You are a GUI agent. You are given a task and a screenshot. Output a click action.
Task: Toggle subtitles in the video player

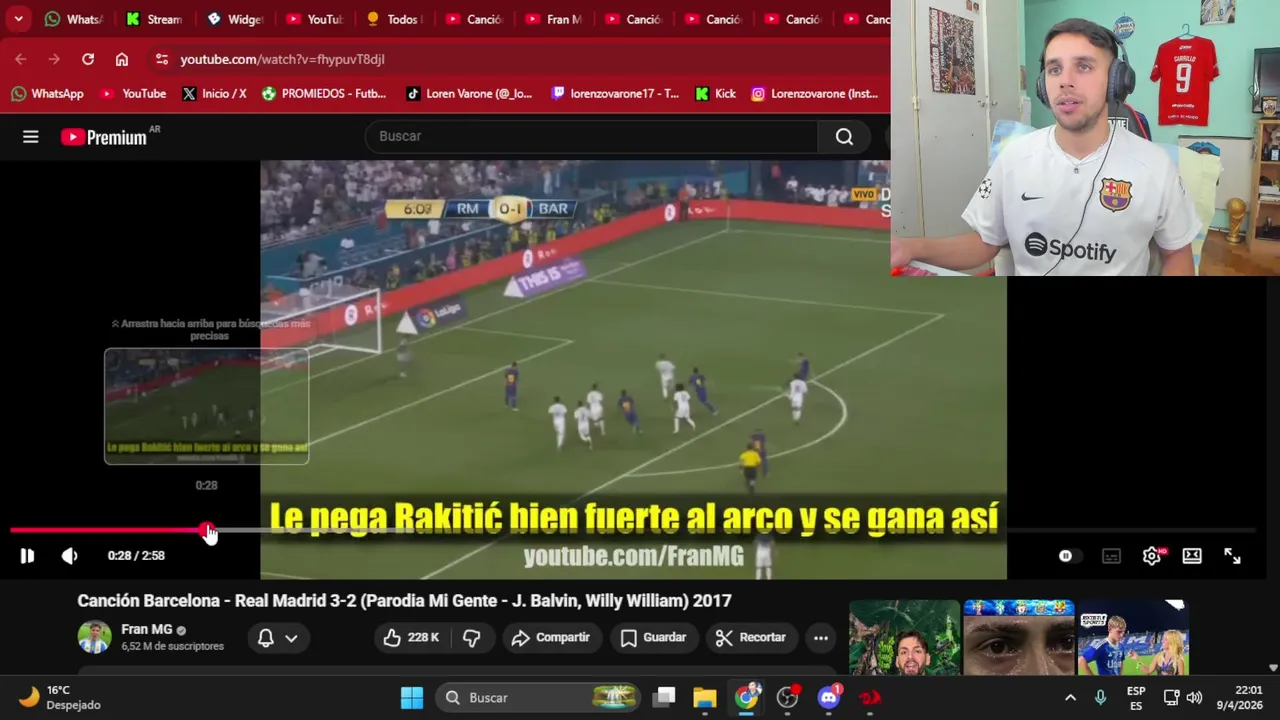coord(1111,556)
